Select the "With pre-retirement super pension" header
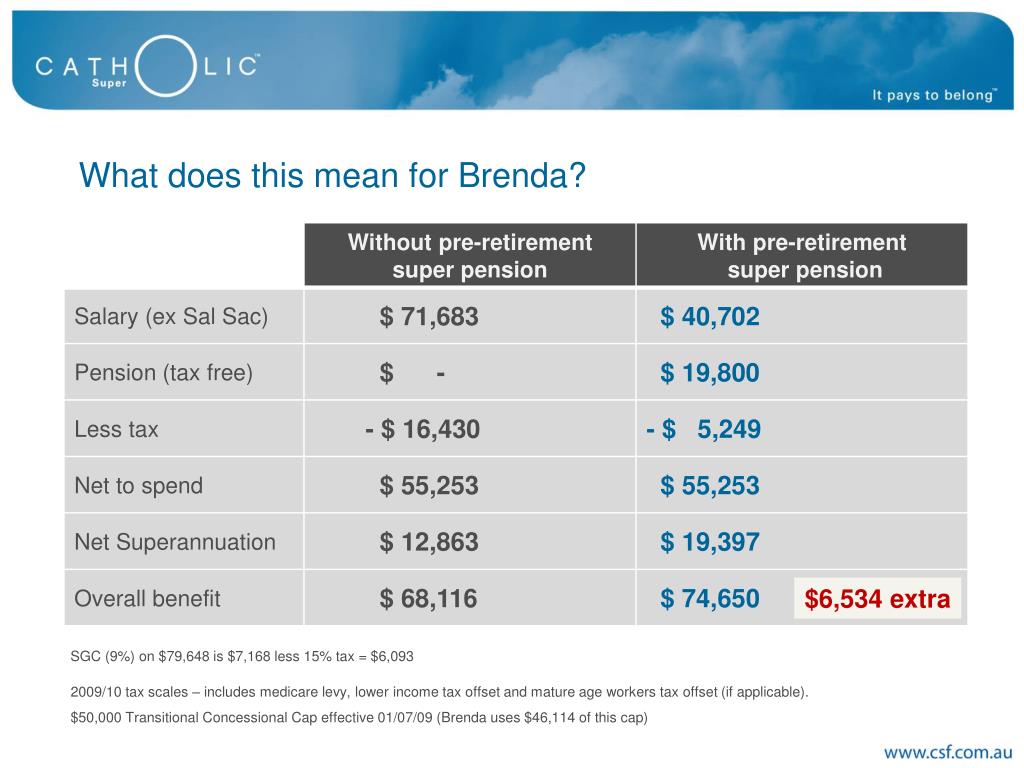The width and height of the screenshot is (1024, 768). [x=802, y=255]
